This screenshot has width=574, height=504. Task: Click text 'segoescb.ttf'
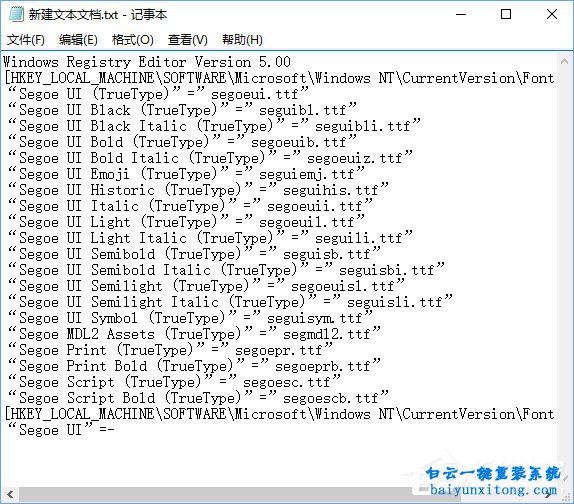tap(331, 398)
